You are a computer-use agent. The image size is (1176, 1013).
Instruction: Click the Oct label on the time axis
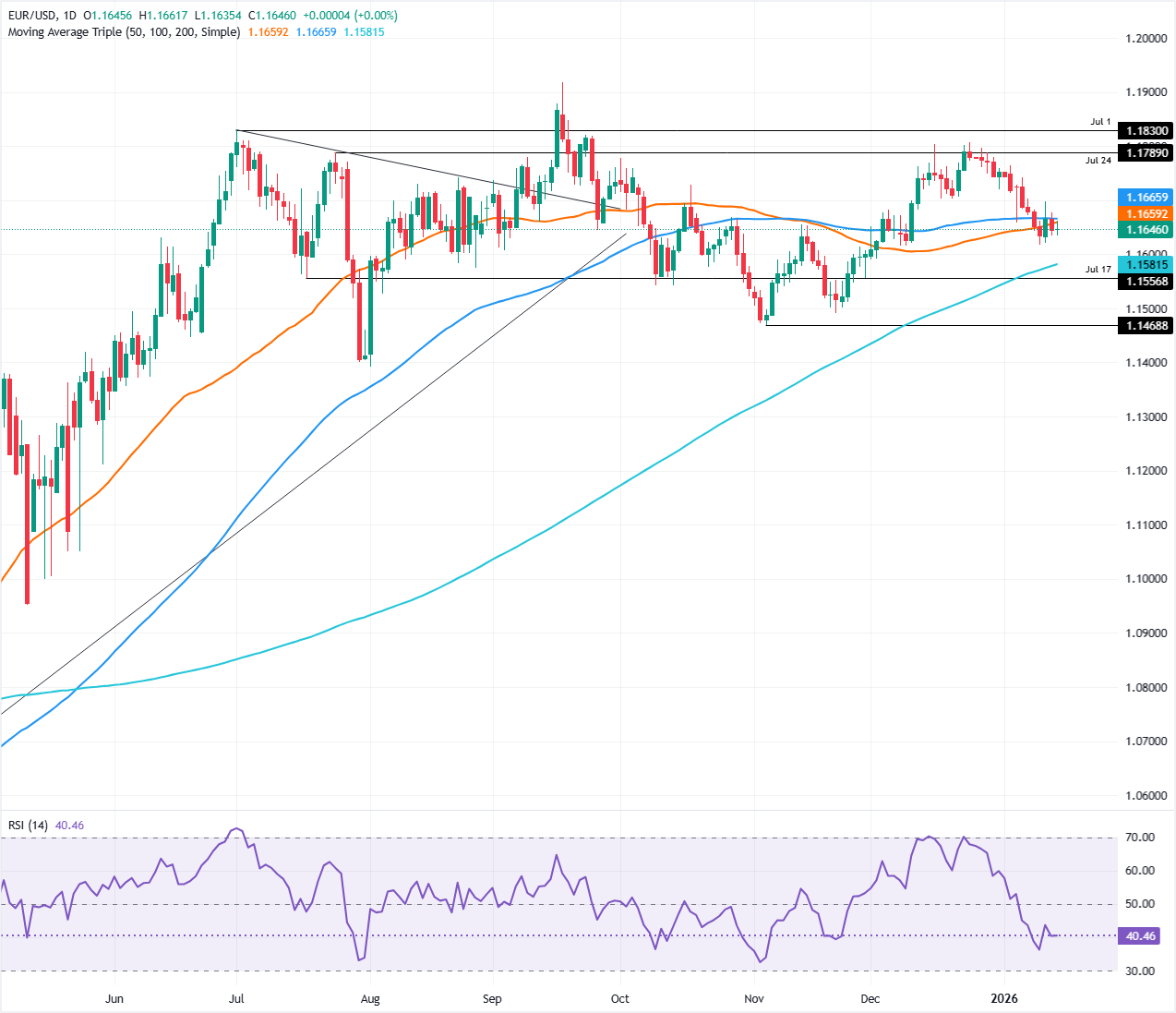tap(619, 998)
